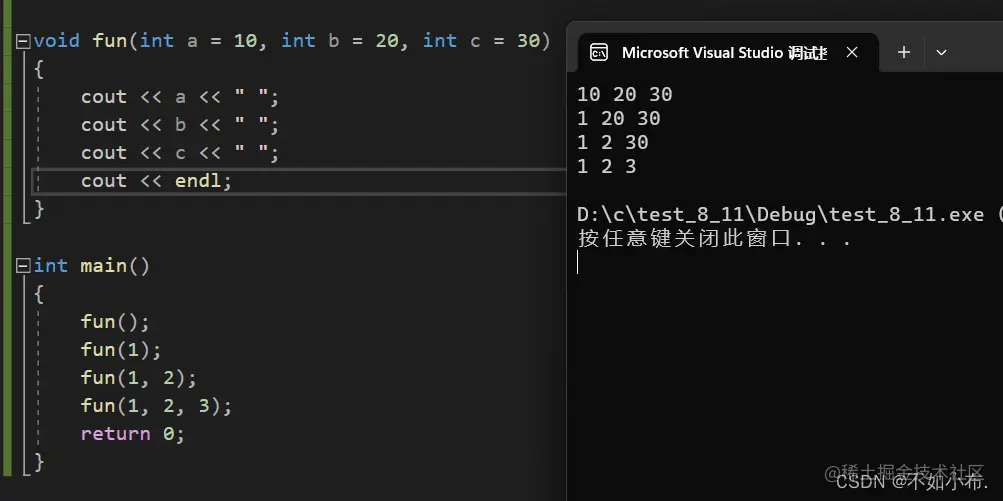Click the 'cout << c' code line
The image size is (1003, 501).
[180, 154]
